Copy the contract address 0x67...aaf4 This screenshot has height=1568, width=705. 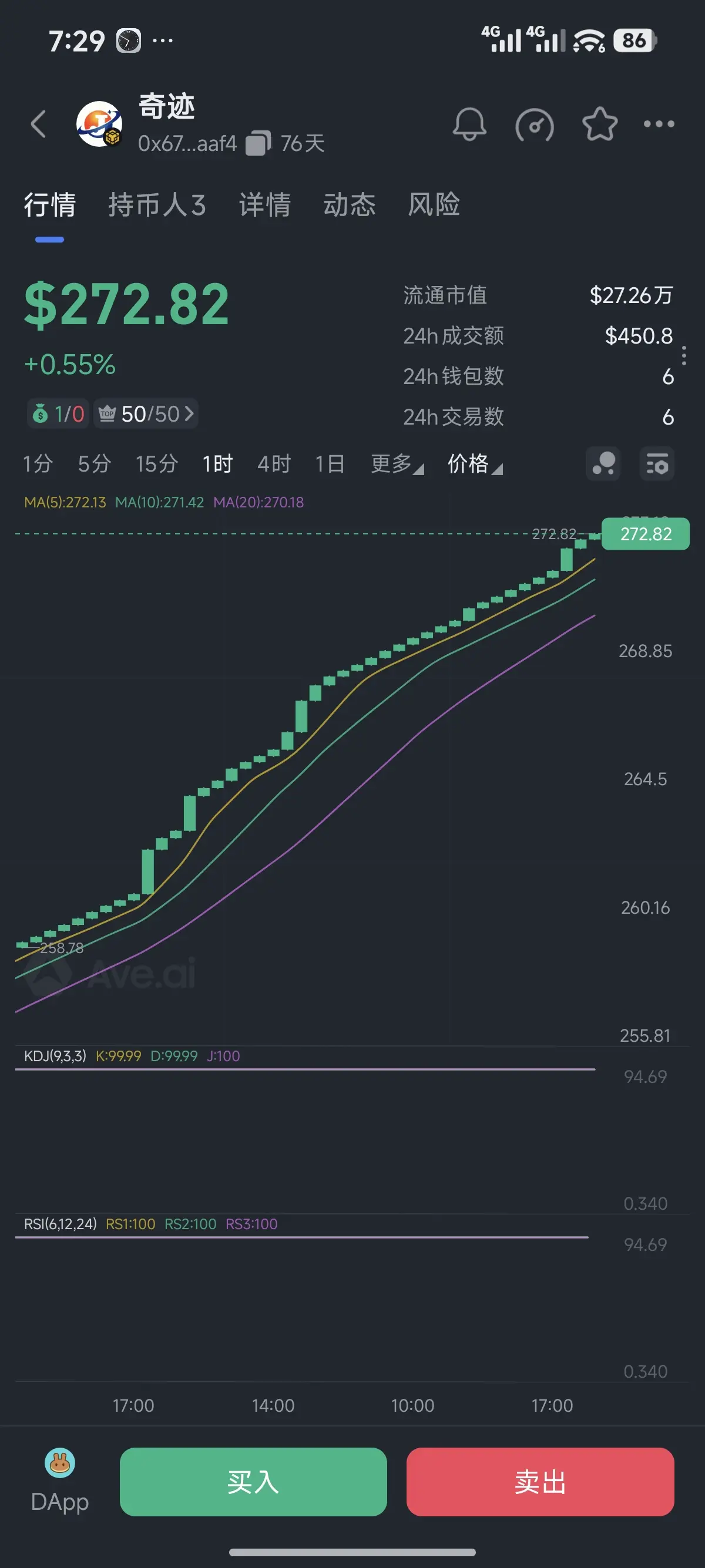click(257, 144)
